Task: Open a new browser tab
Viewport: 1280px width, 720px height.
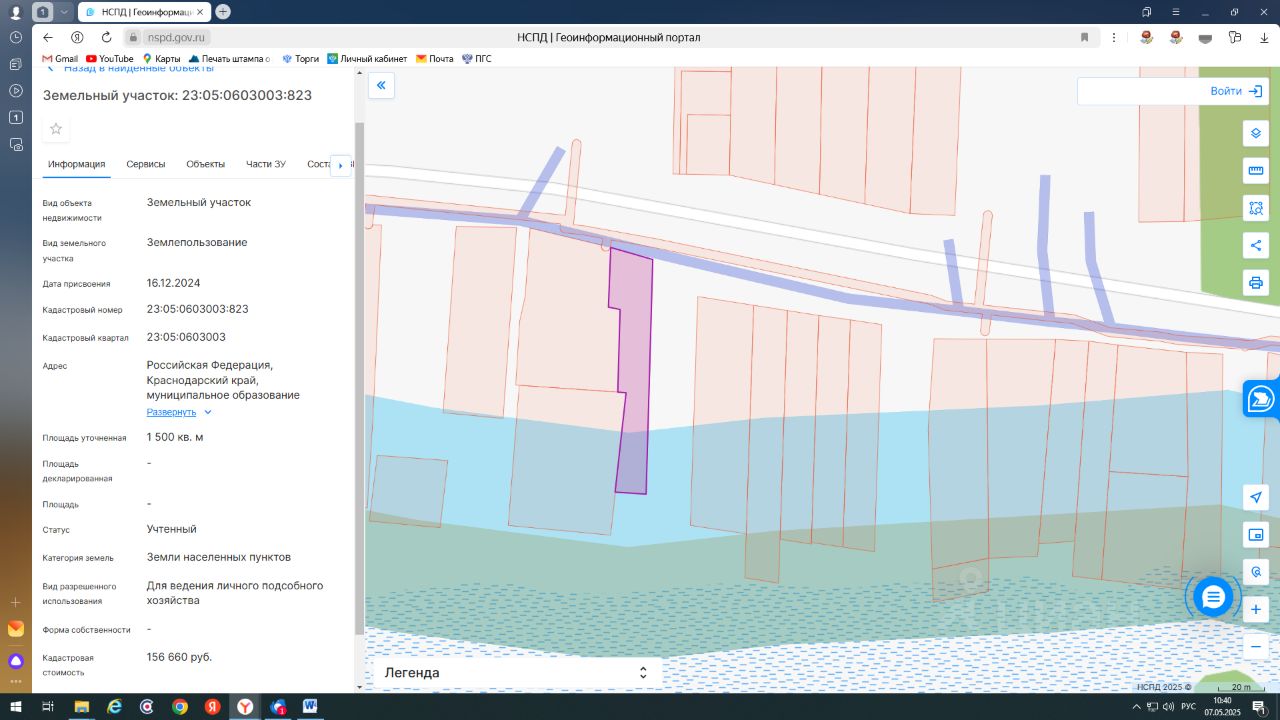Action: click(x=223, y=12)
